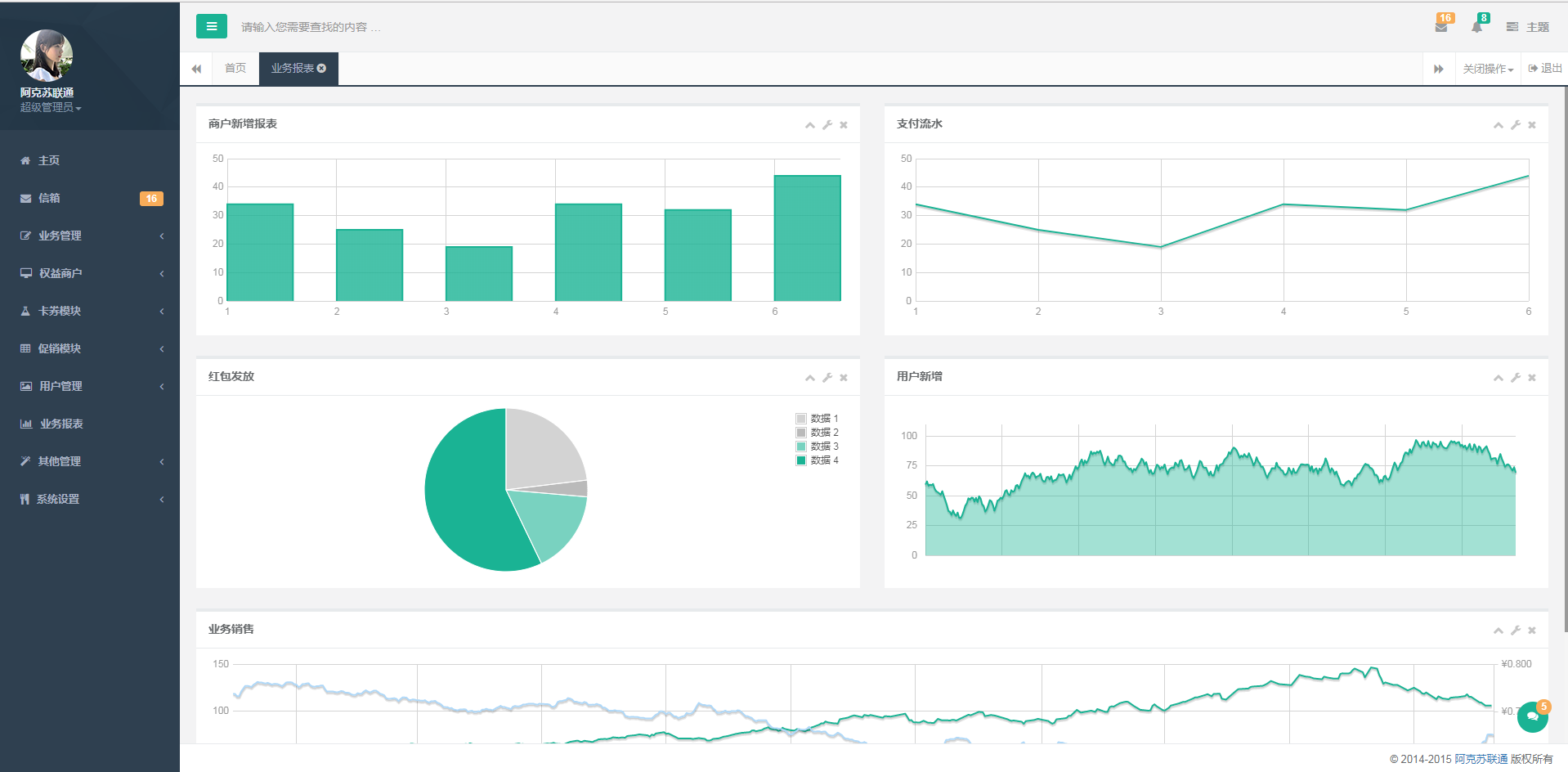Screen dimensions: 1568x772
Task: Click the 数据 4 legend text
Action: tap(825, 460)
